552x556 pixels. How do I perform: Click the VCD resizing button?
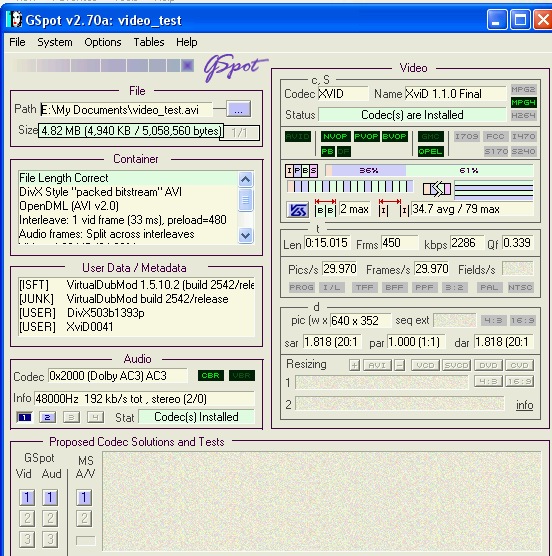coord(425,365)
